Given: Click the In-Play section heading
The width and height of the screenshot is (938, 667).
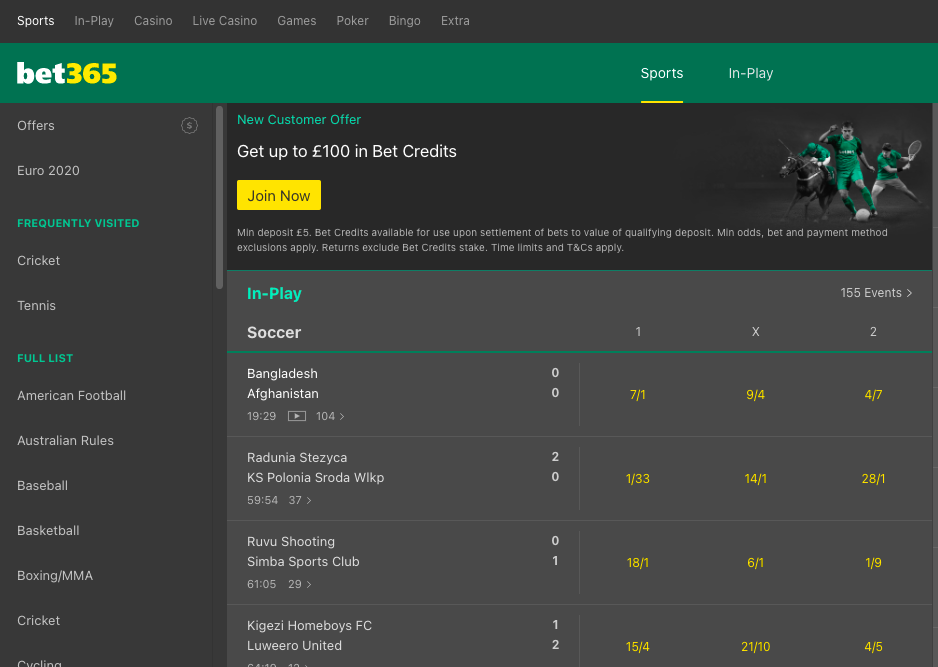Looking at the screenshot, I should point(274,294).
